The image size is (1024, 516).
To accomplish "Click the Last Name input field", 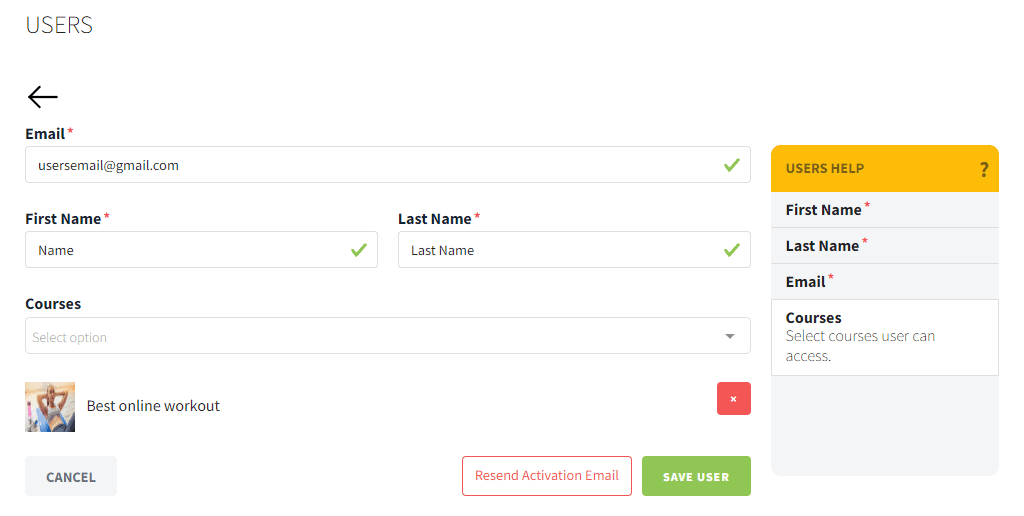I will 574,250.
